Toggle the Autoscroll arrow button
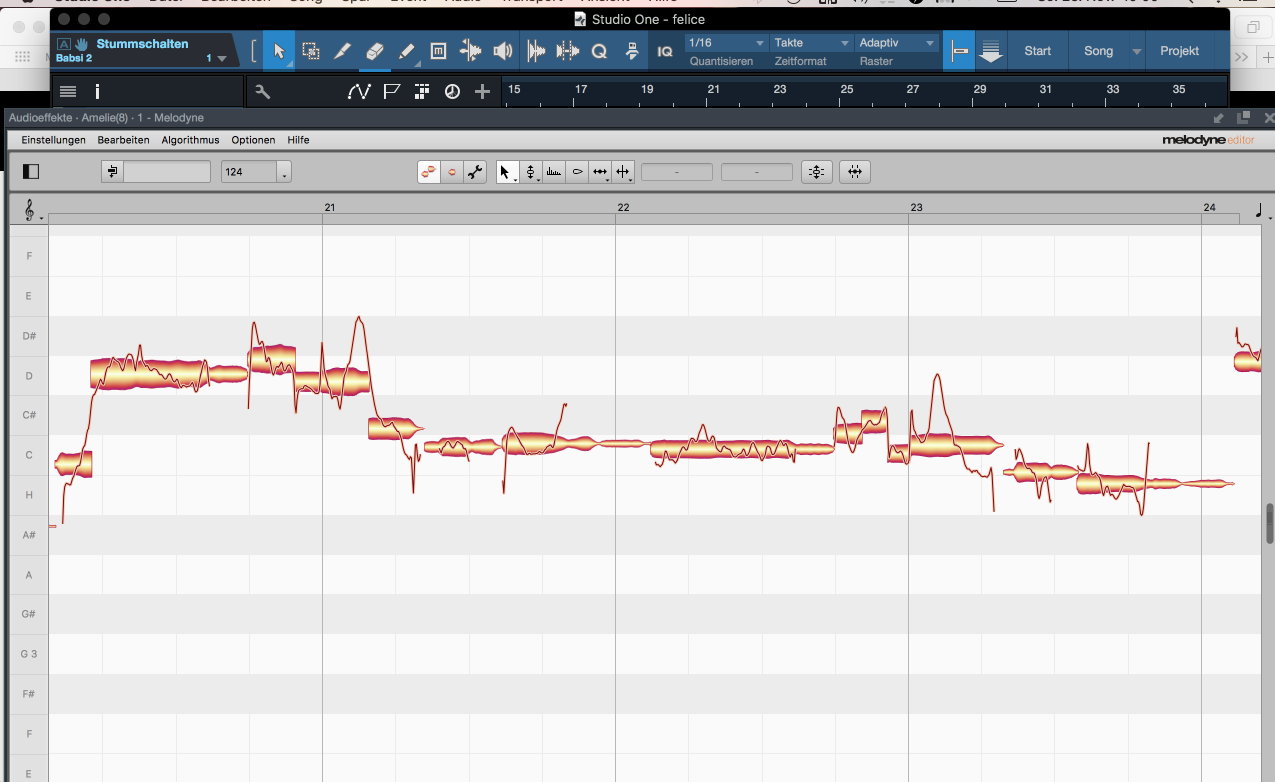This screenshot has width=1275, height=782. (x=991, y=52)
